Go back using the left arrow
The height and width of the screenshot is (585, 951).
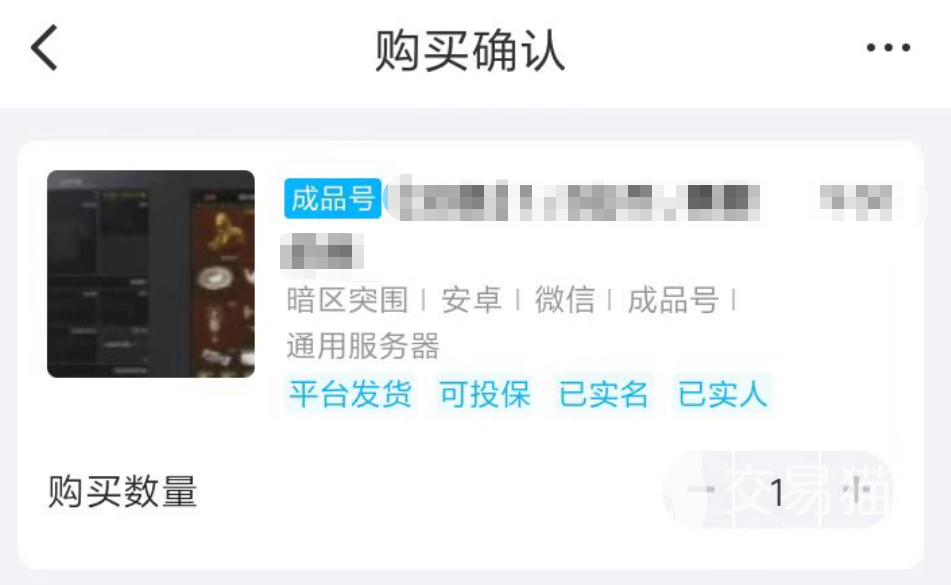point(45,48)
